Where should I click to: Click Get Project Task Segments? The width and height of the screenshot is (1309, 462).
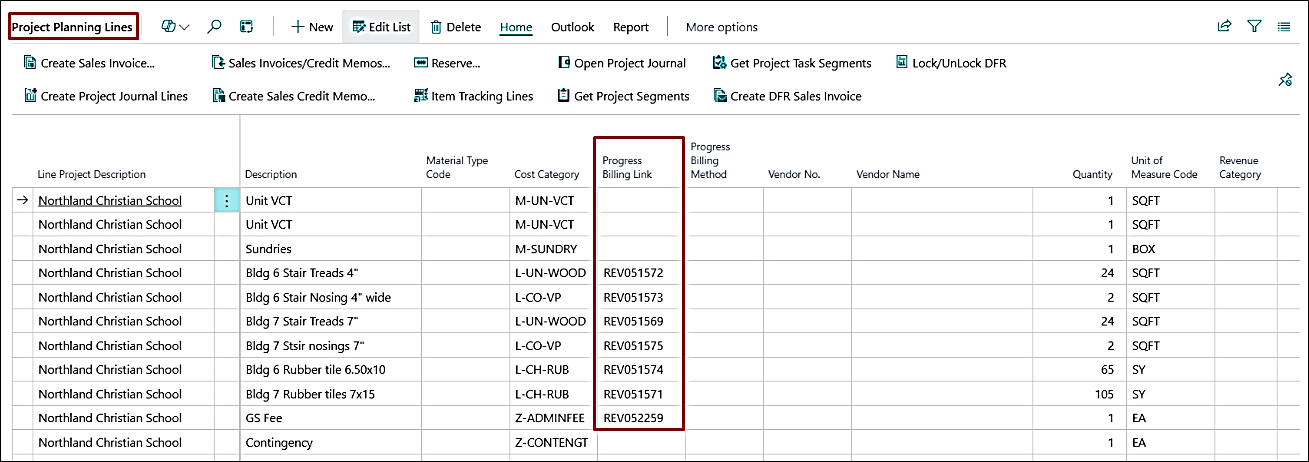pos(792,63)
